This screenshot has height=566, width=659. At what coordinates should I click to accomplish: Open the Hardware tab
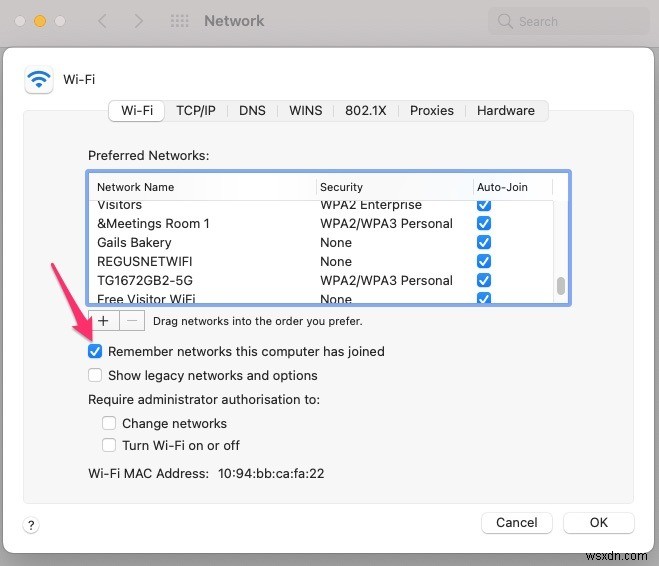pos(506,111)
